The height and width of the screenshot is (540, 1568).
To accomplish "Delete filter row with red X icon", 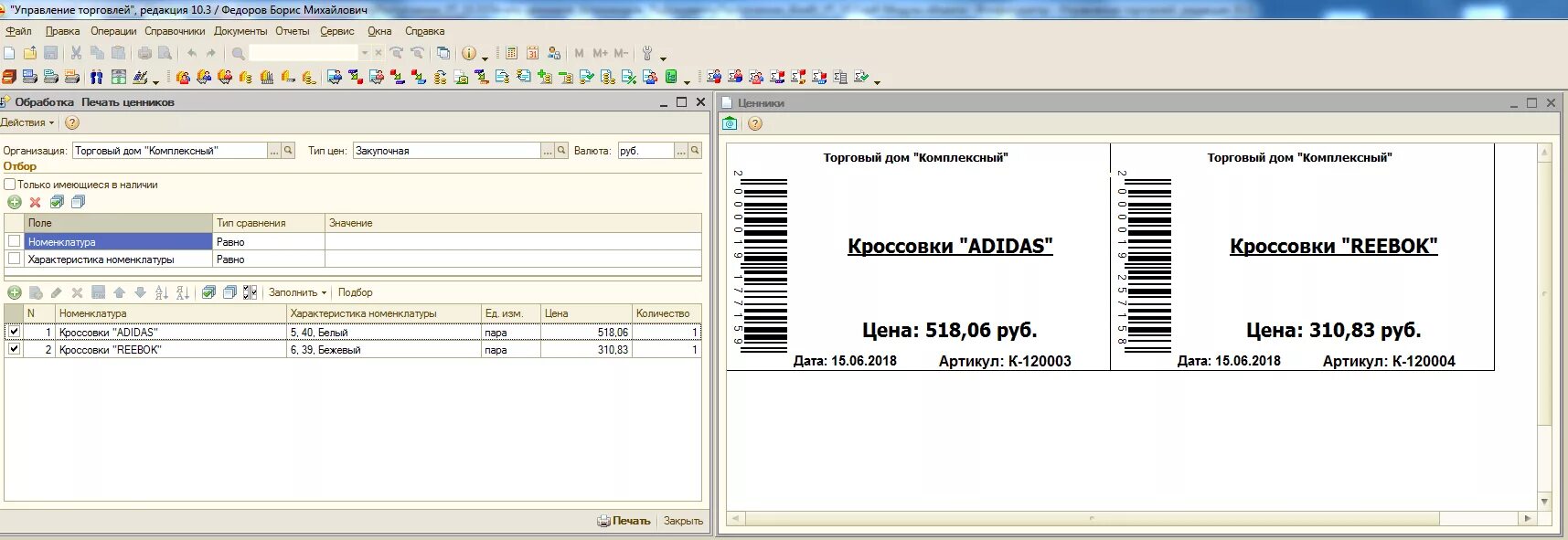I will click(x=35, y=202).
